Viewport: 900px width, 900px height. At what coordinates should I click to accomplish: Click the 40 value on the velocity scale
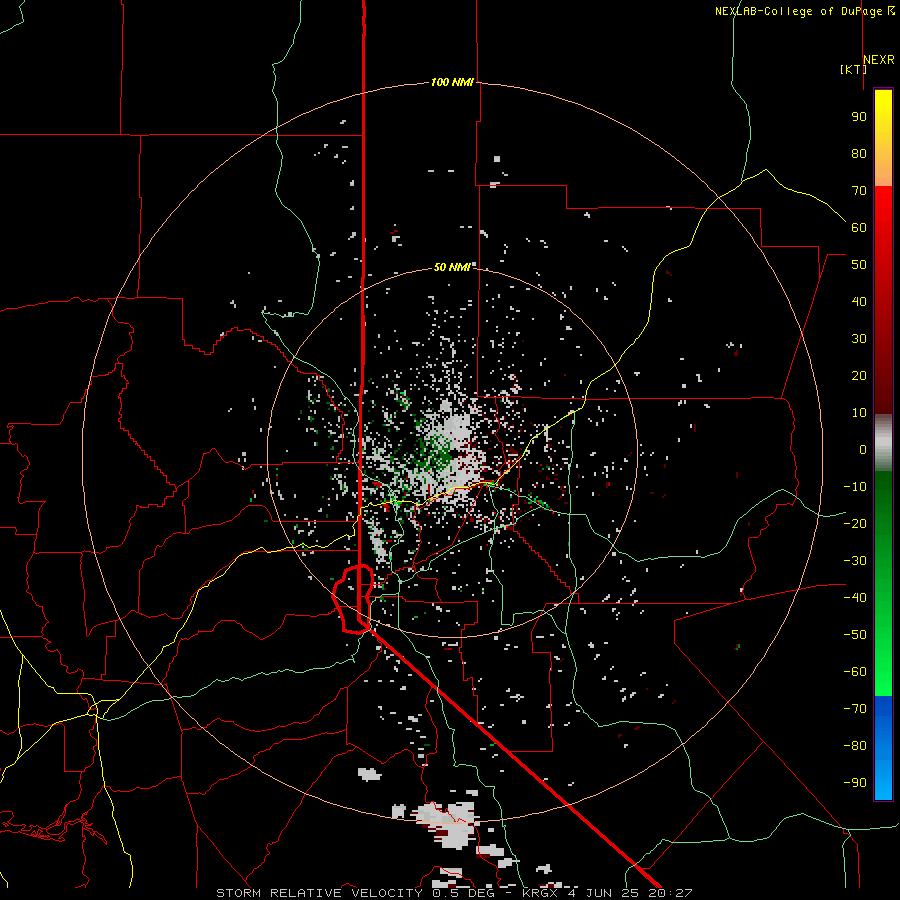click(x=859, y=302)
